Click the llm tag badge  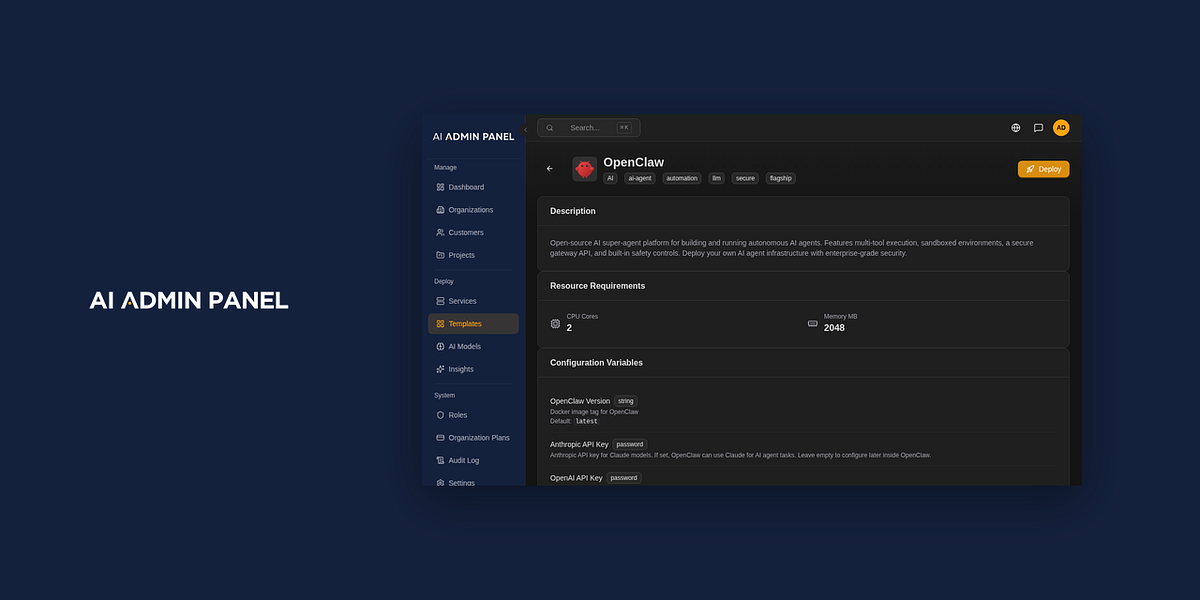coord(717,178)
